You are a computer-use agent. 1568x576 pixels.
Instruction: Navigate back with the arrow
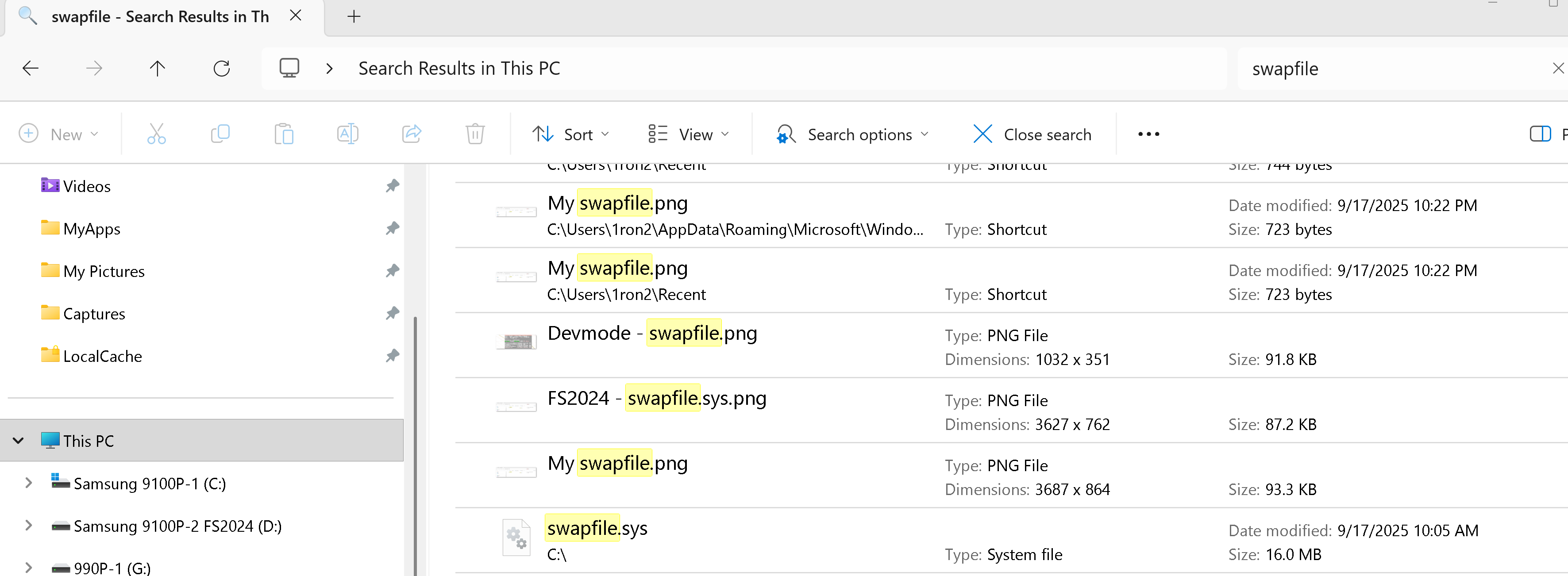31,68
